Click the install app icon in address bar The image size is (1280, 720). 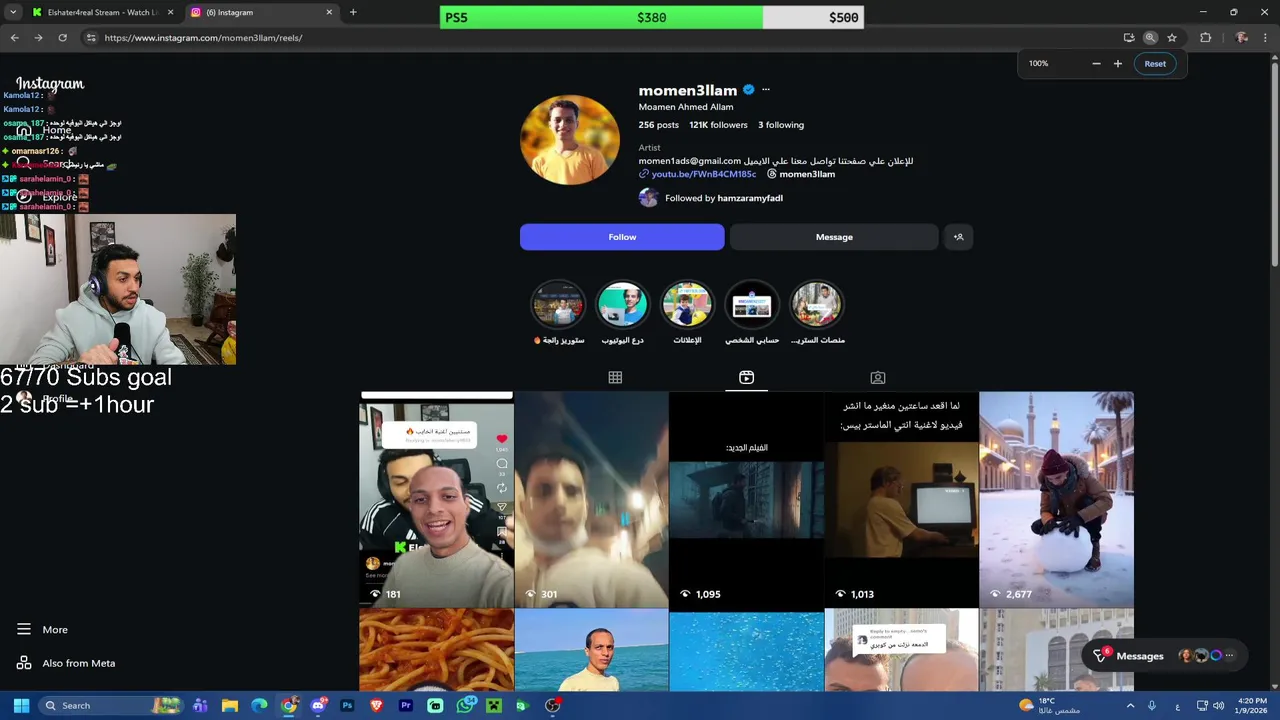tap(1129, 38)
